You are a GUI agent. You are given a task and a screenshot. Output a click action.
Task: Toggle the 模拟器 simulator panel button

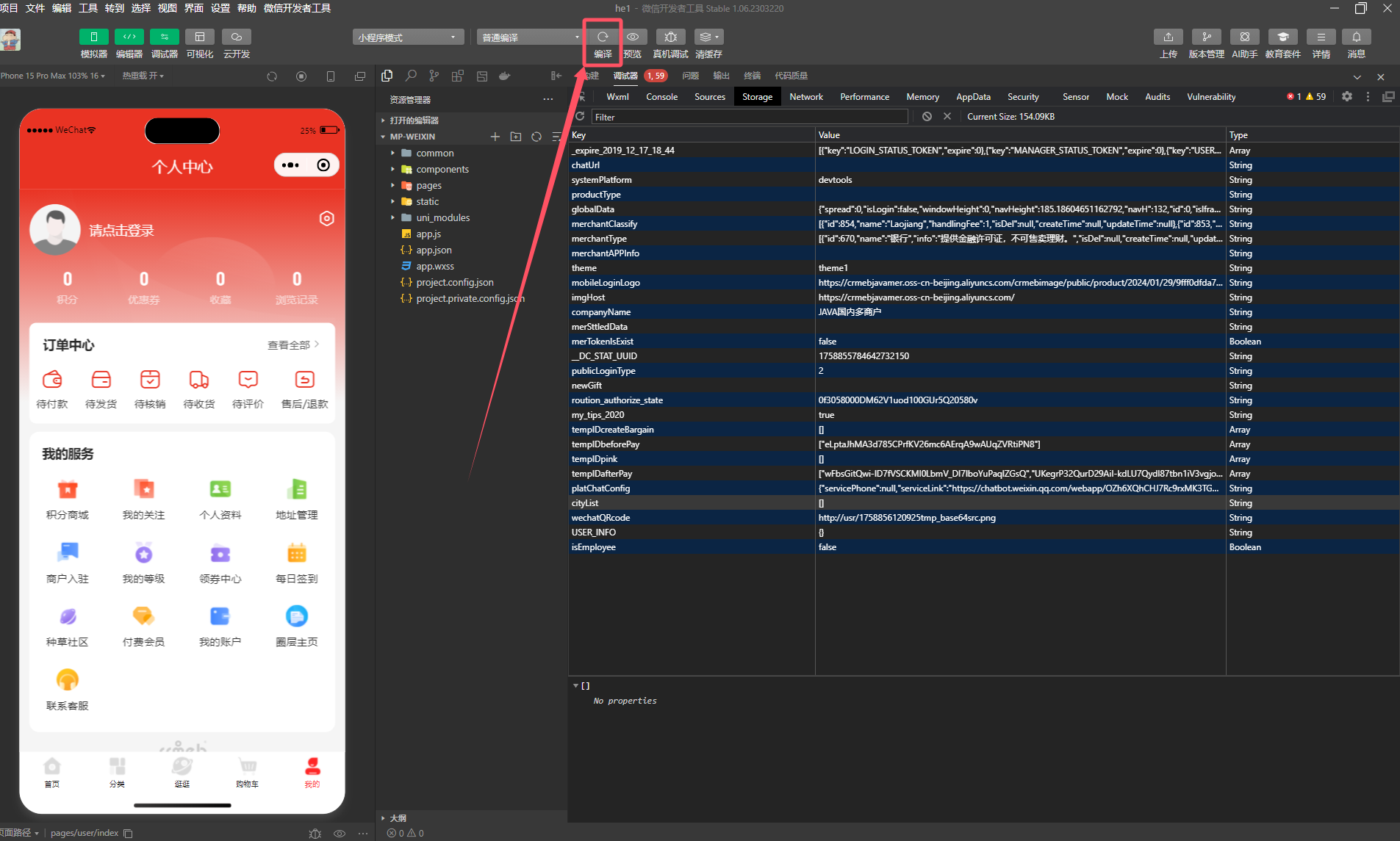click(93, 37)
